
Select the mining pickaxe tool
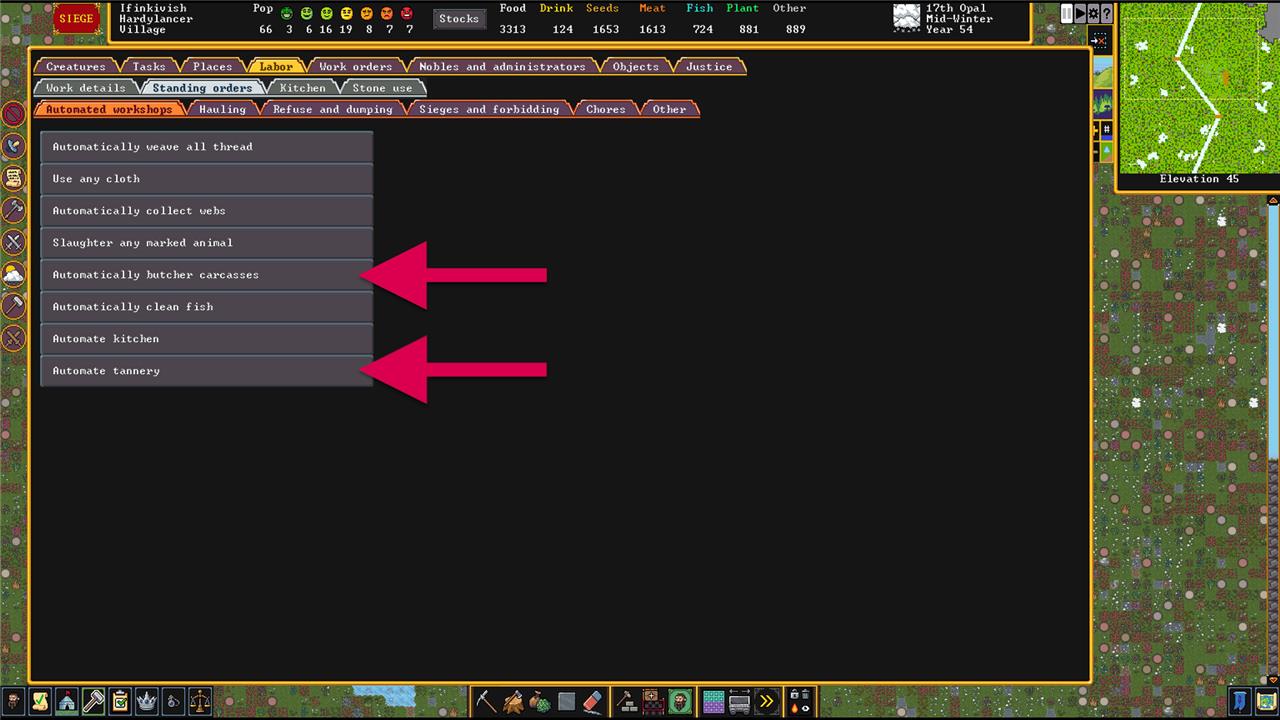[x=487, y=701]
